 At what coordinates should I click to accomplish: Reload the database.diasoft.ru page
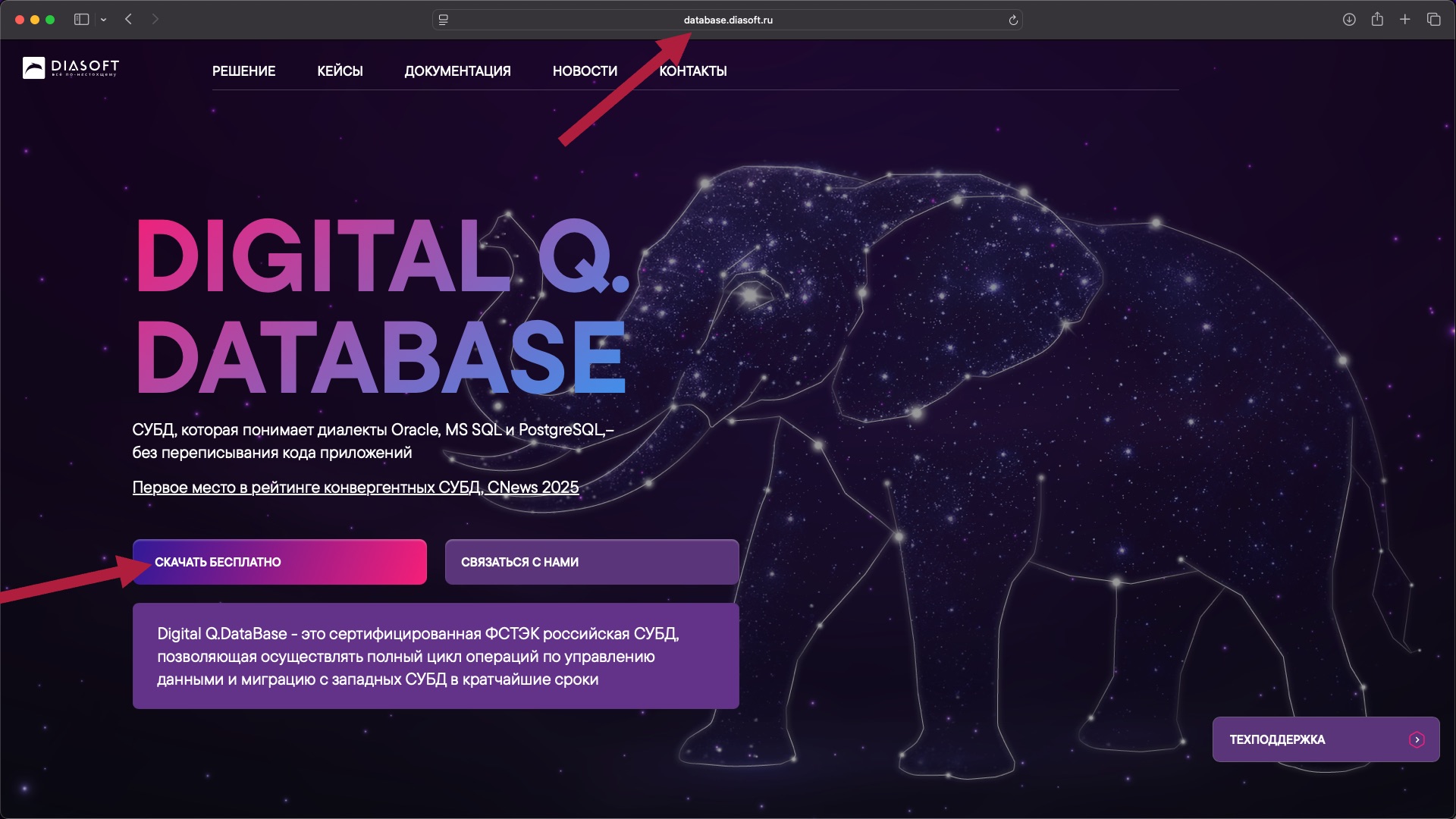(x=1014, y=20)
